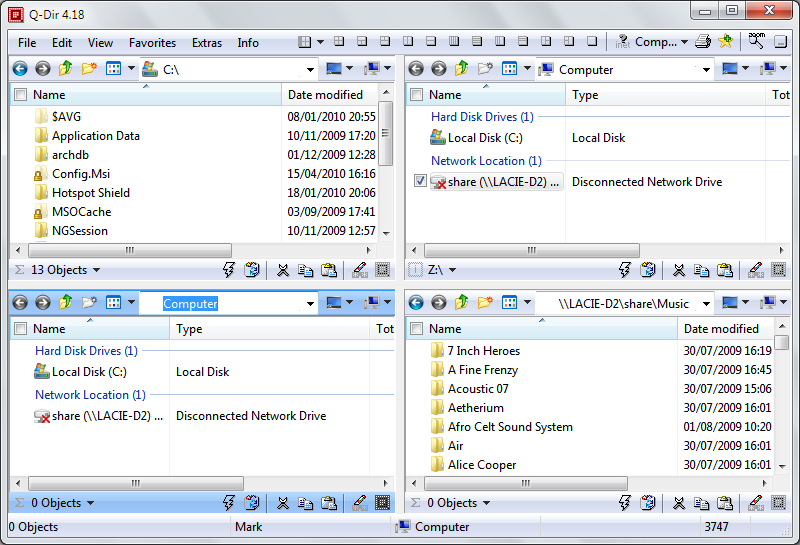The image size is (800, 545).
Task: Click the cut scissors icon in top-left pane
Action: coord(282,270)
